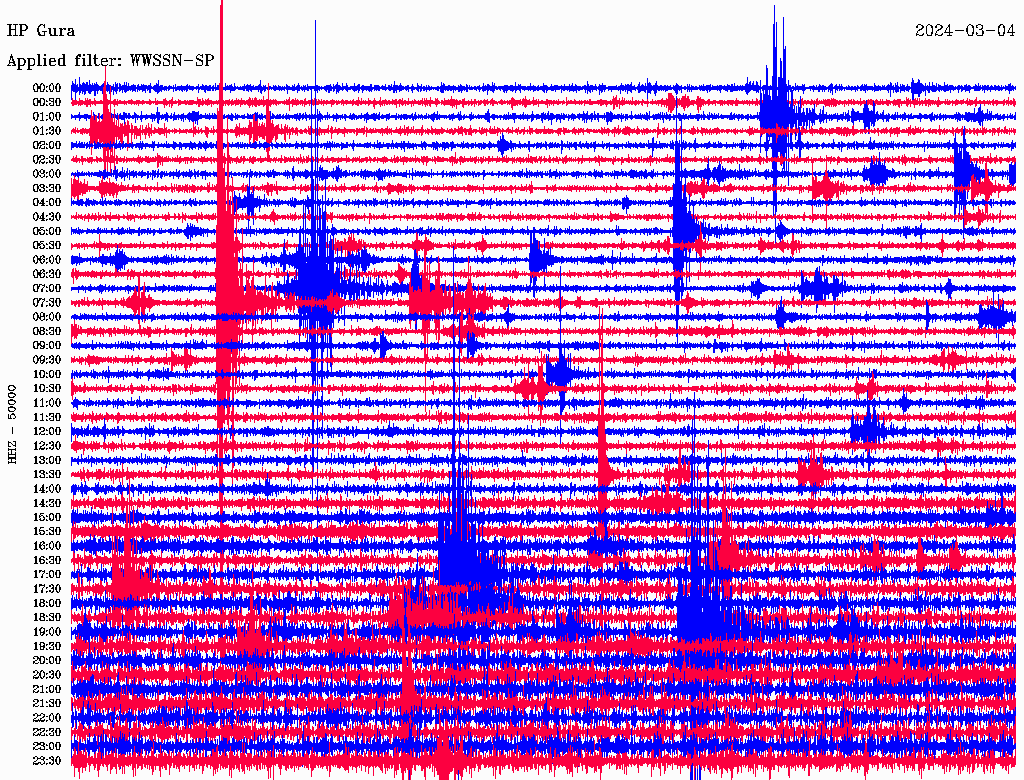This screenshot has height=780, width=1024.
Task: Select the 22:30 time row label
Action: [x=46, y=732]
